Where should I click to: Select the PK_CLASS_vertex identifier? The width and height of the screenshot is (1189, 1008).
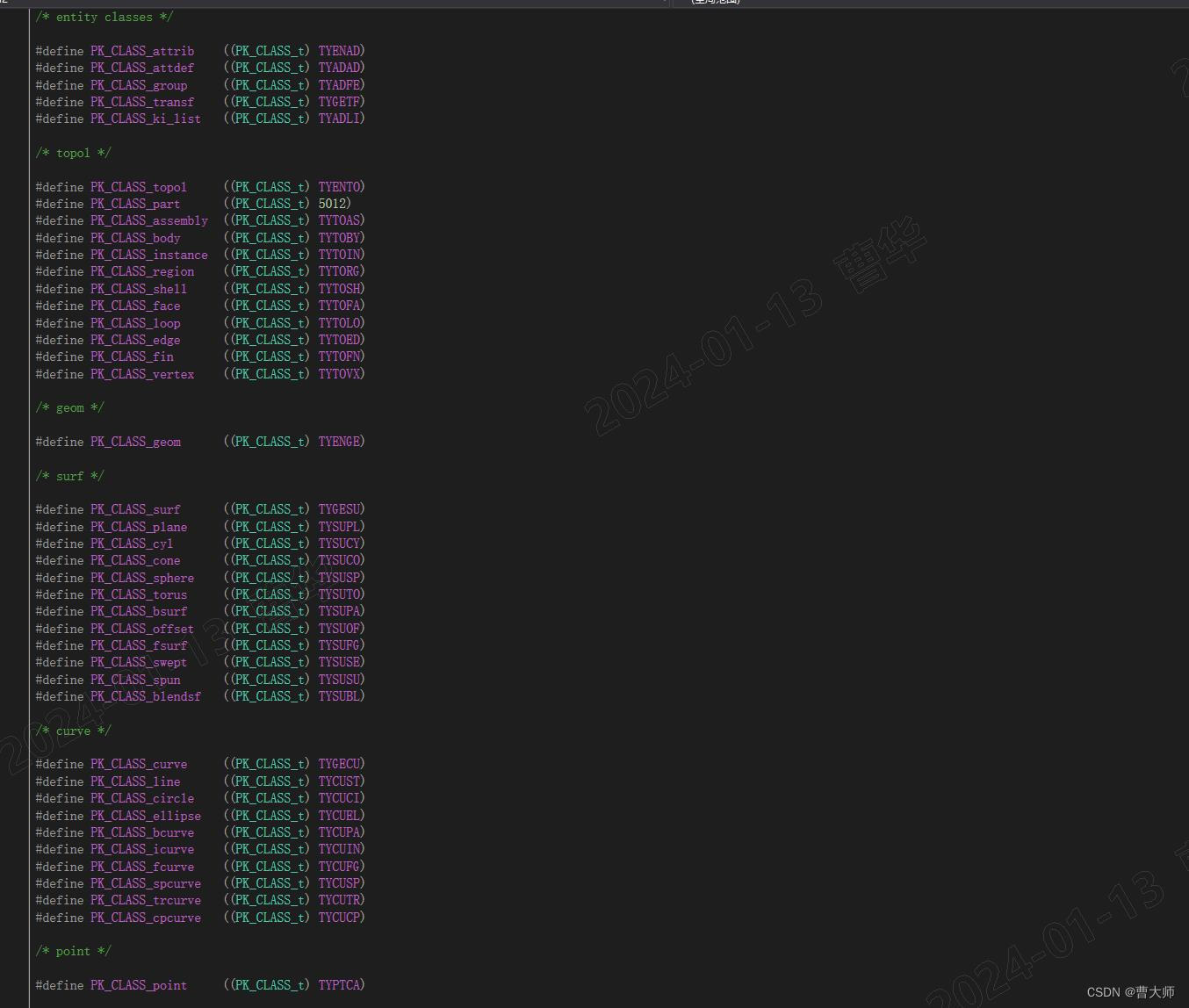click(142, 374)
